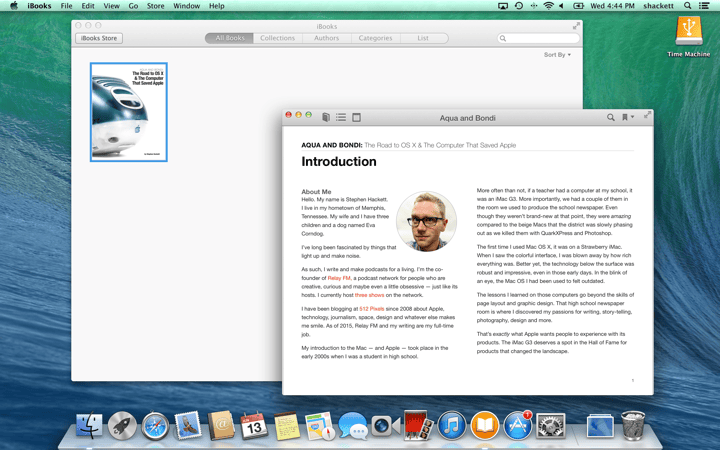Search inside the Aqua and Bondi book
This screenshot has height=450, width=720.
pyautogui.click(x=610, y=118)
